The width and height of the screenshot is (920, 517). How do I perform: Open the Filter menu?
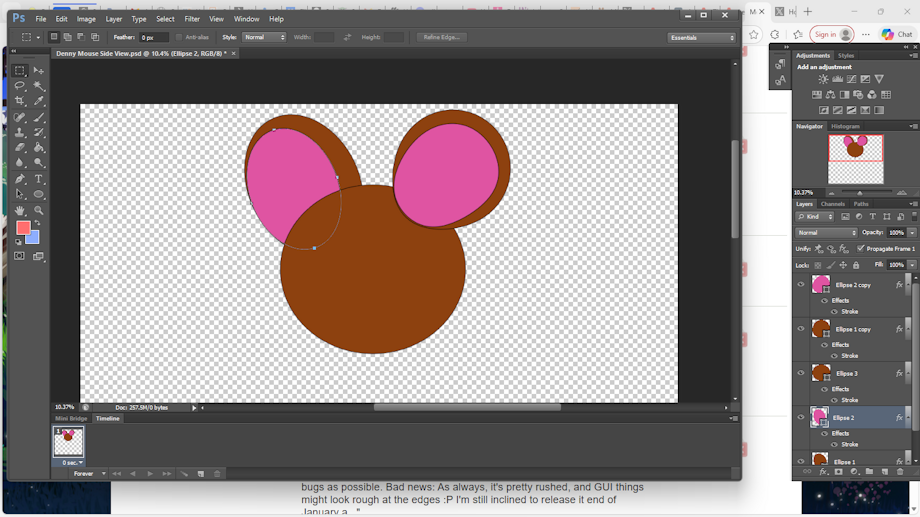click(x=192, y=19)
